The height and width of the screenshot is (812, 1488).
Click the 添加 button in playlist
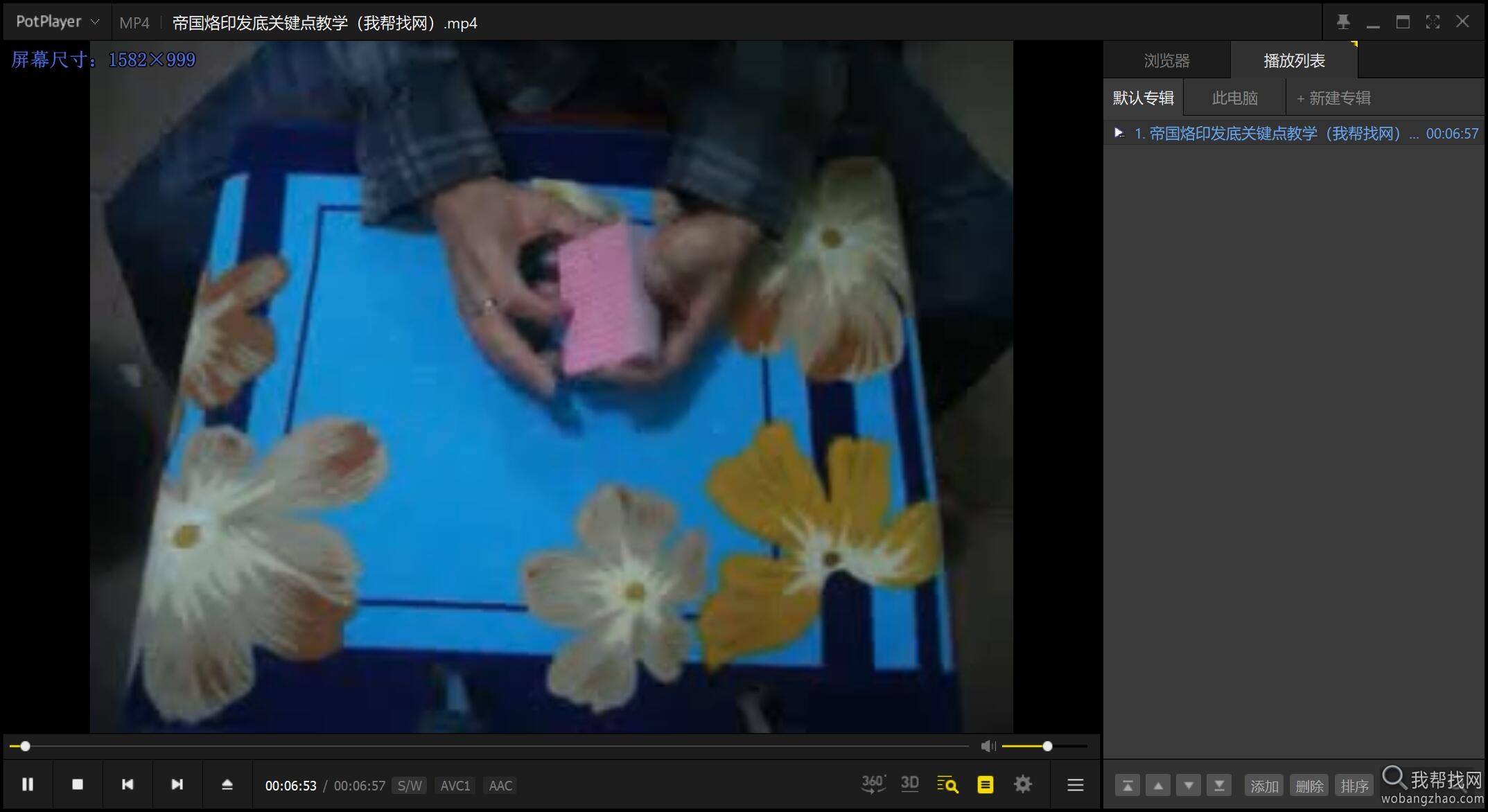tap(1264, 786)
